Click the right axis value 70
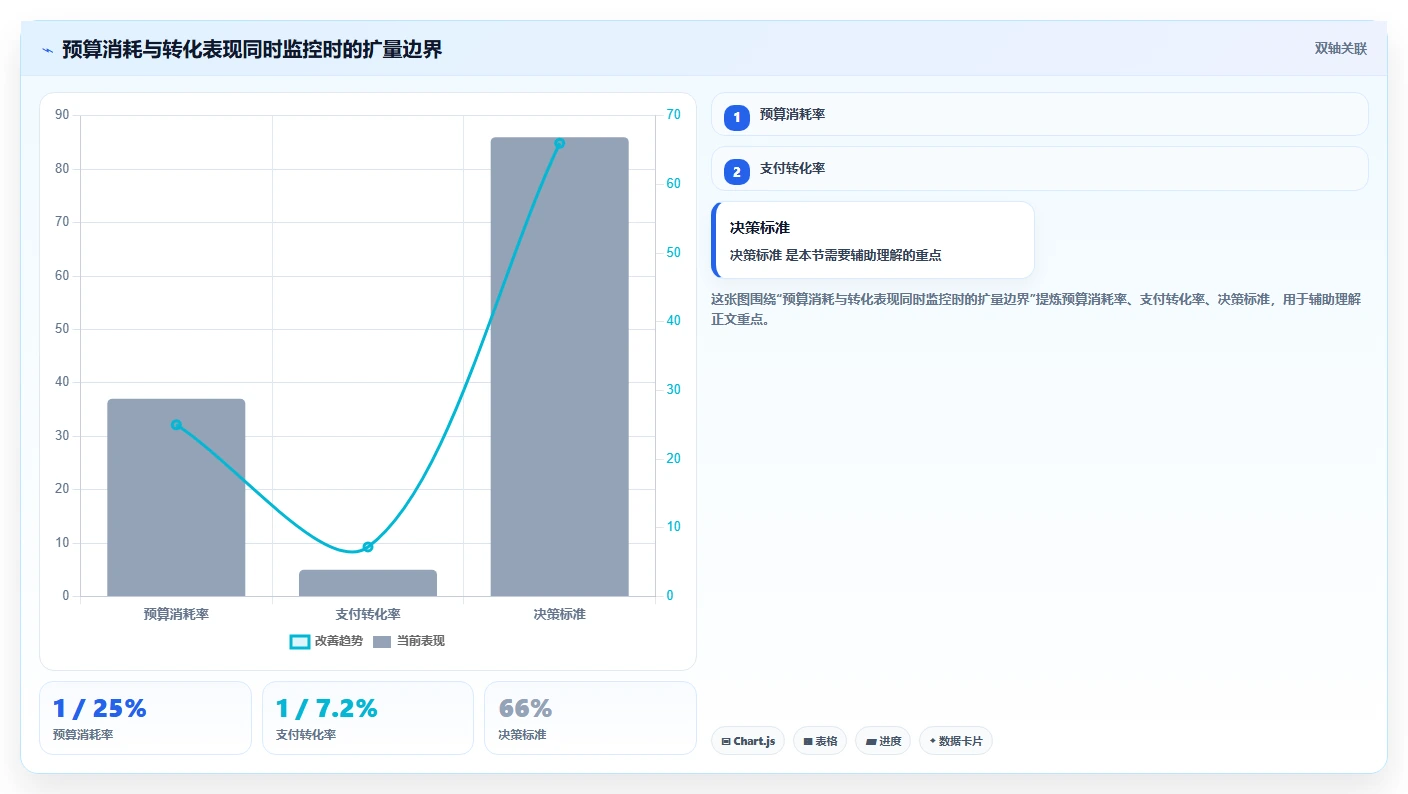Viewport: 1408px width, 794px height. pos(673,115)
